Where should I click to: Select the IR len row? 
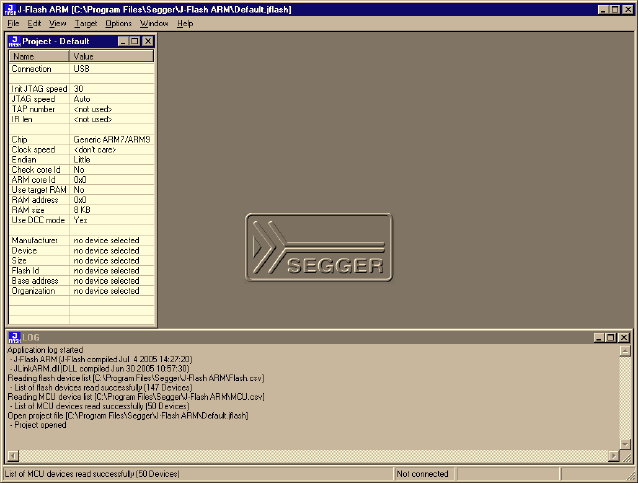(x=82, y=119)
